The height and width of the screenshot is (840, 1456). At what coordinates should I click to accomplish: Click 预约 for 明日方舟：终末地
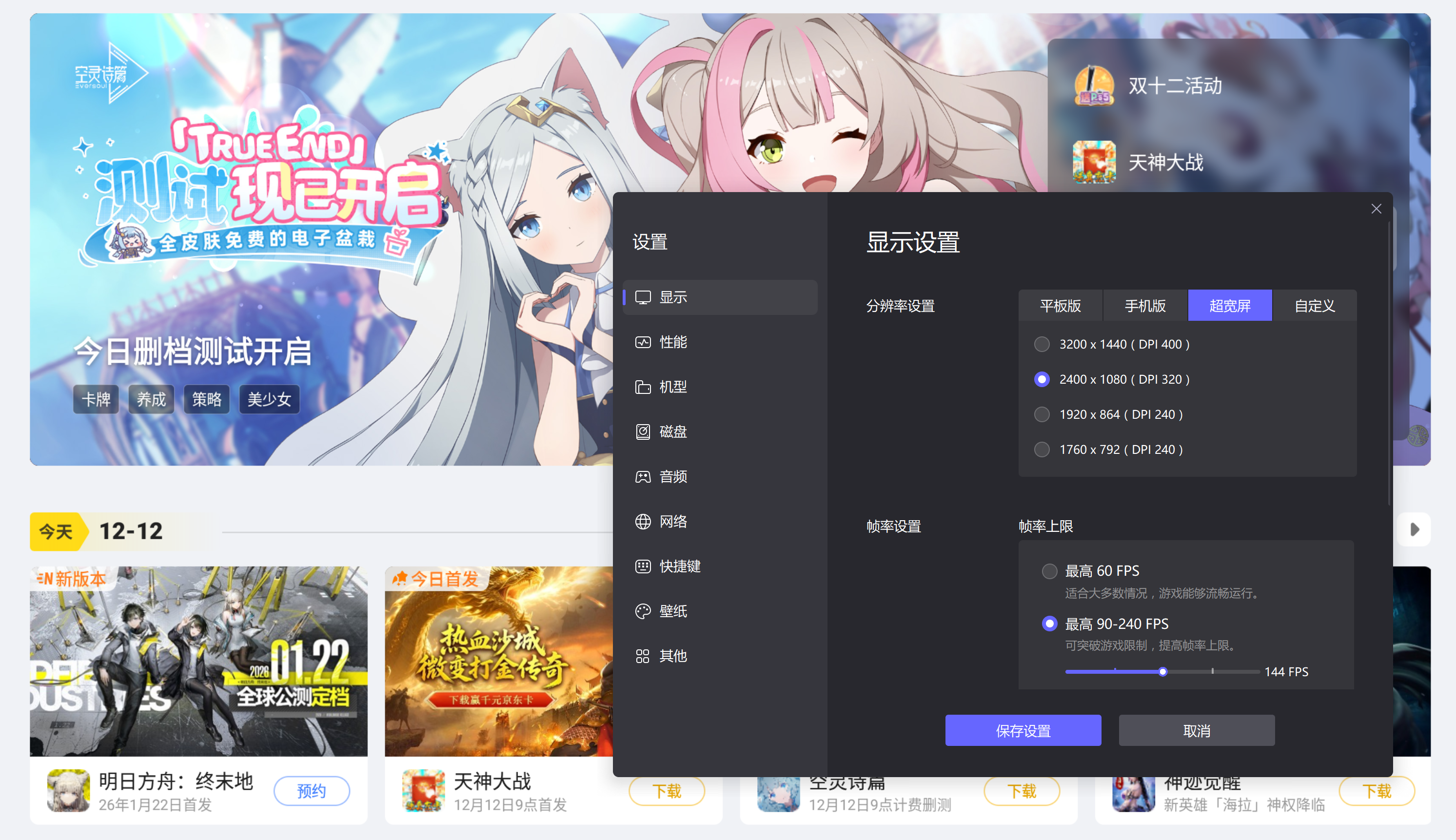311,790
